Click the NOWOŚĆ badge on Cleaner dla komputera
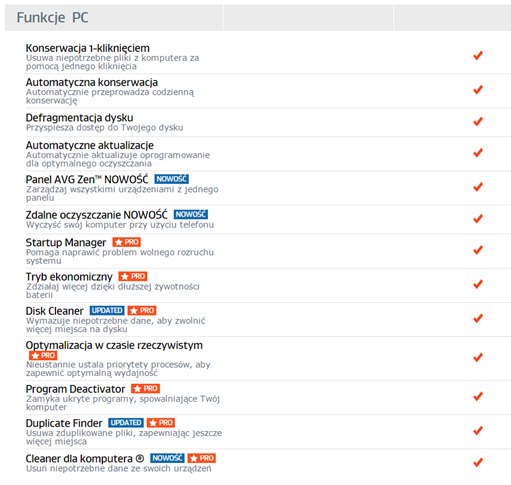Viewport: 511px width, 485px height. tap(167, 458)
